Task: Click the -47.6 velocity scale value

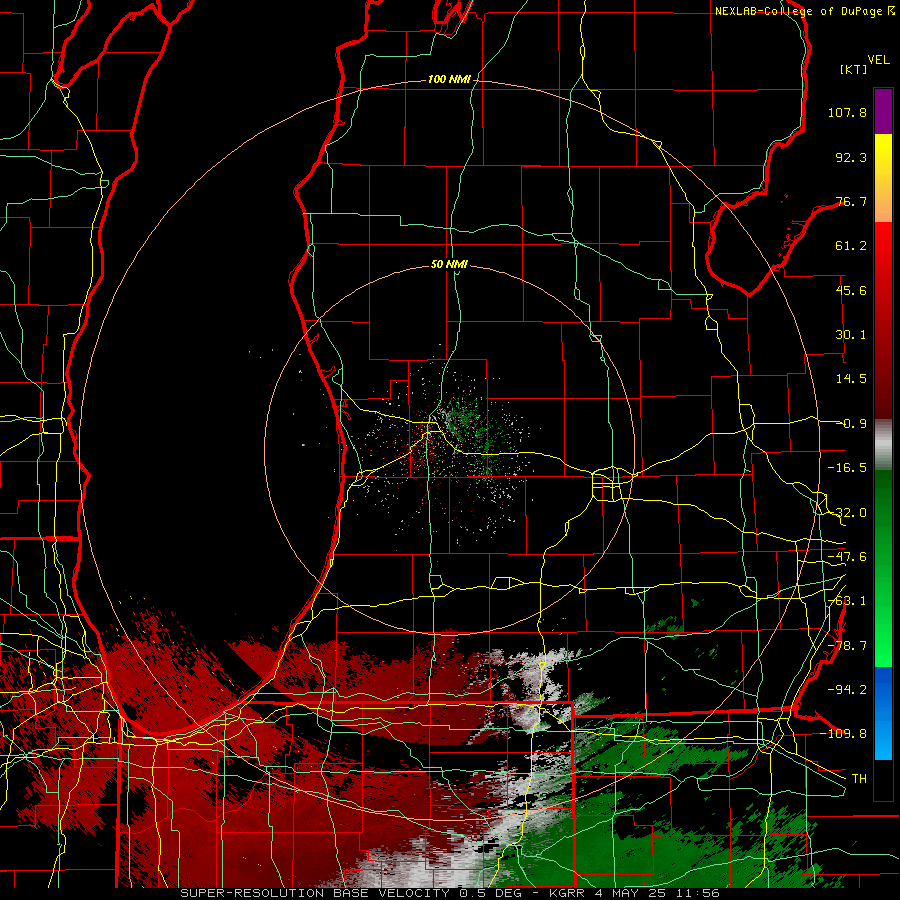Action: [x=847, y=557]
